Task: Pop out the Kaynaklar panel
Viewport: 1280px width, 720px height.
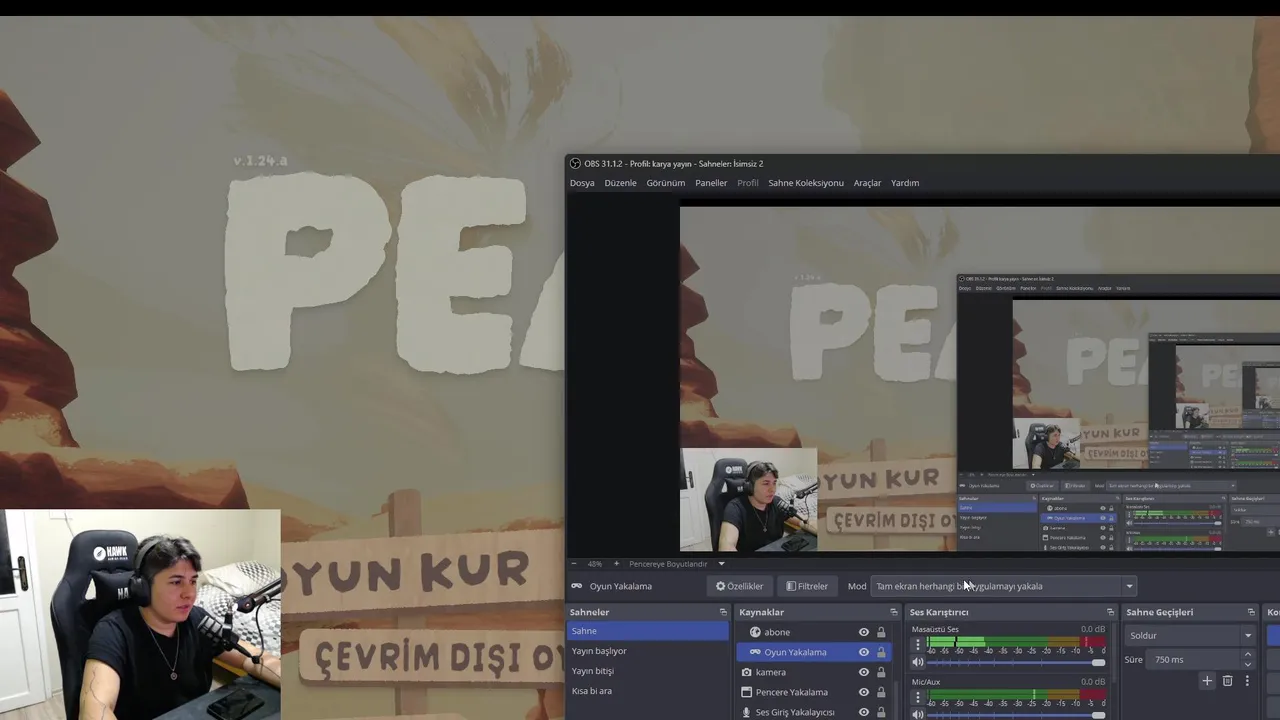Action: [894, 612]
